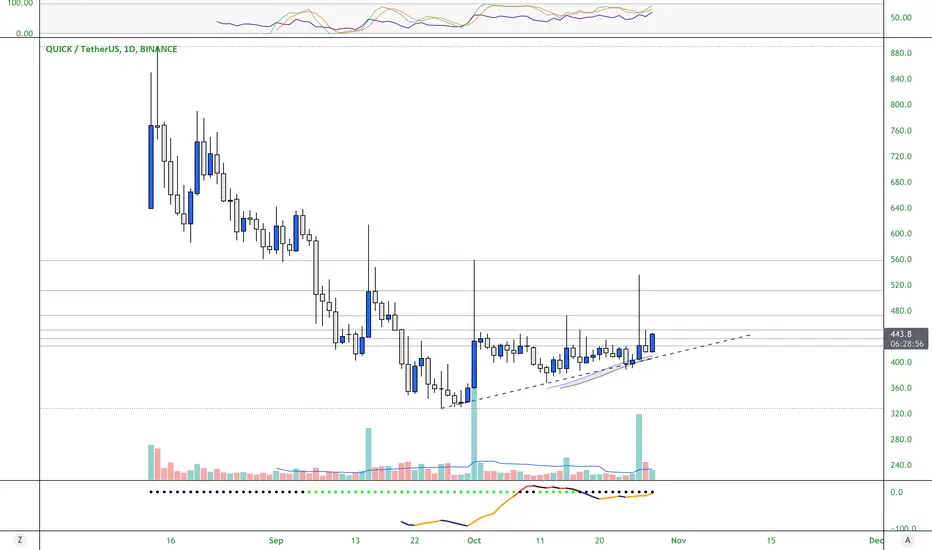The width and height of the screenshot is (932, 550).
Task: Click the 360.0 price axis label
Action: [x=901, y=388]
